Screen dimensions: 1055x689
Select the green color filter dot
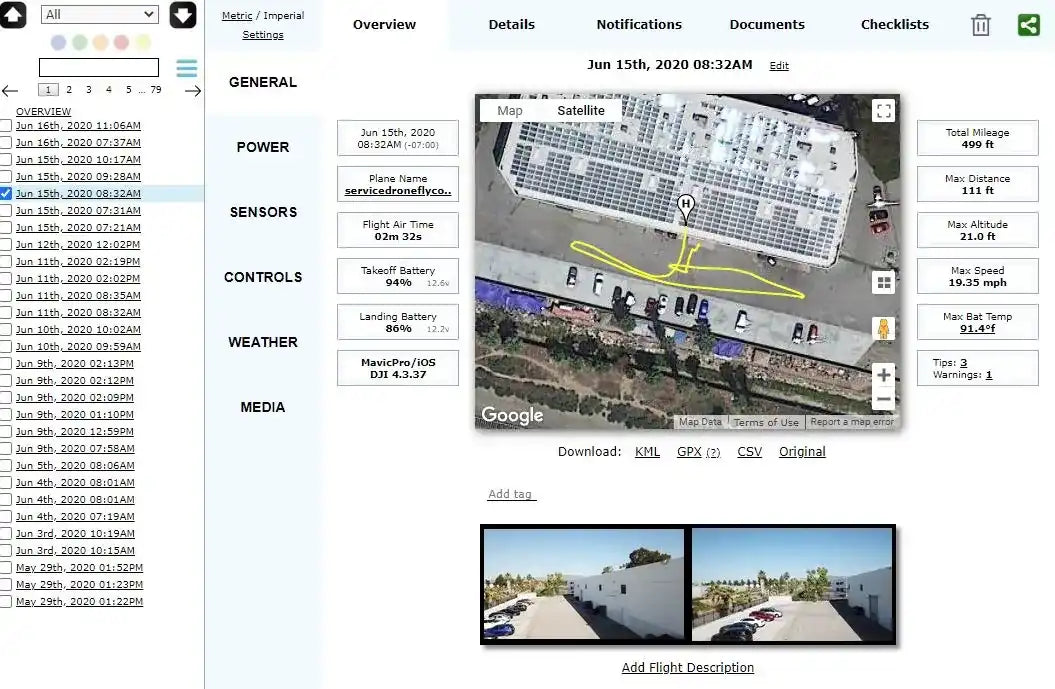[79, 42]
